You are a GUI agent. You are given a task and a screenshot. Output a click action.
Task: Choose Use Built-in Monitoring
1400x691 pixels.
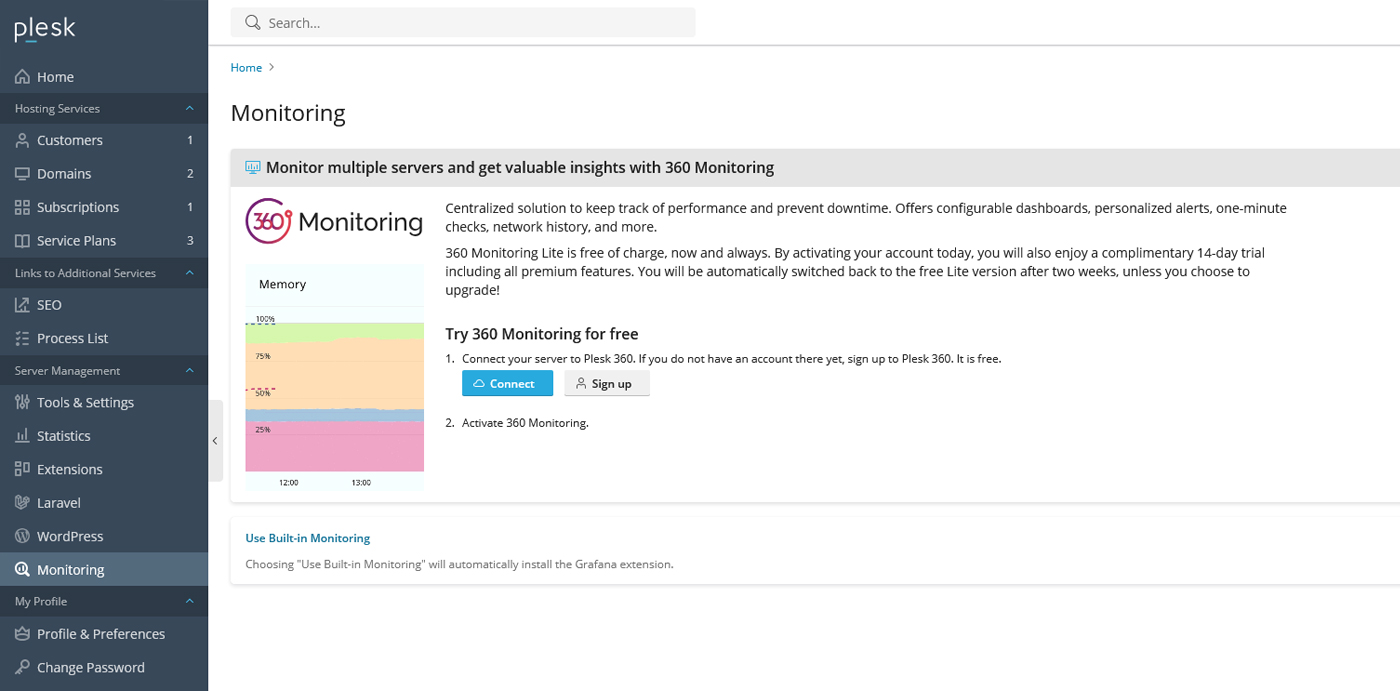pos(307,537)
